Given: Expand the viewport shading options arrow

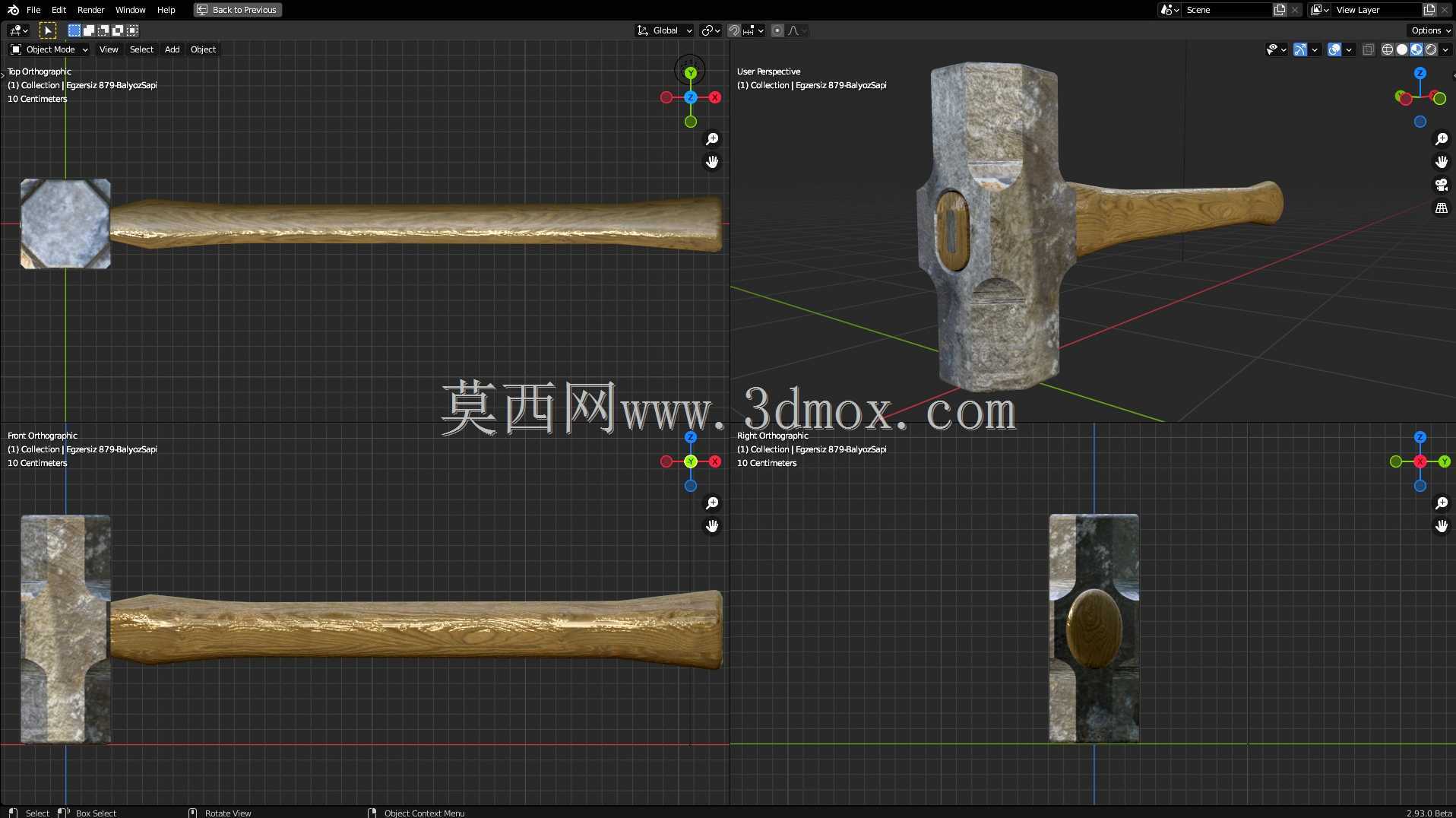Looking at the screenshot, I should pyautogui.click(x=1445, y=49).
